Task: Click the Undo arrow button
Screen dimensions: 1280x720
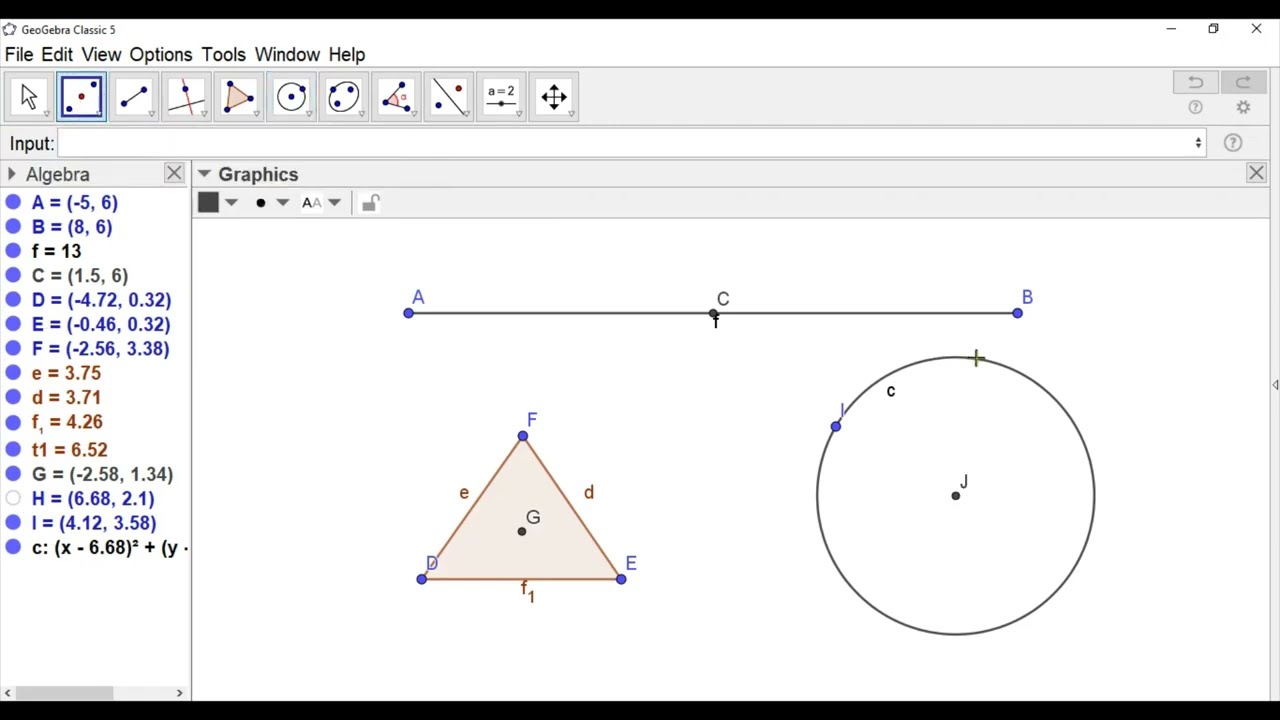Action: (1196, 82)
